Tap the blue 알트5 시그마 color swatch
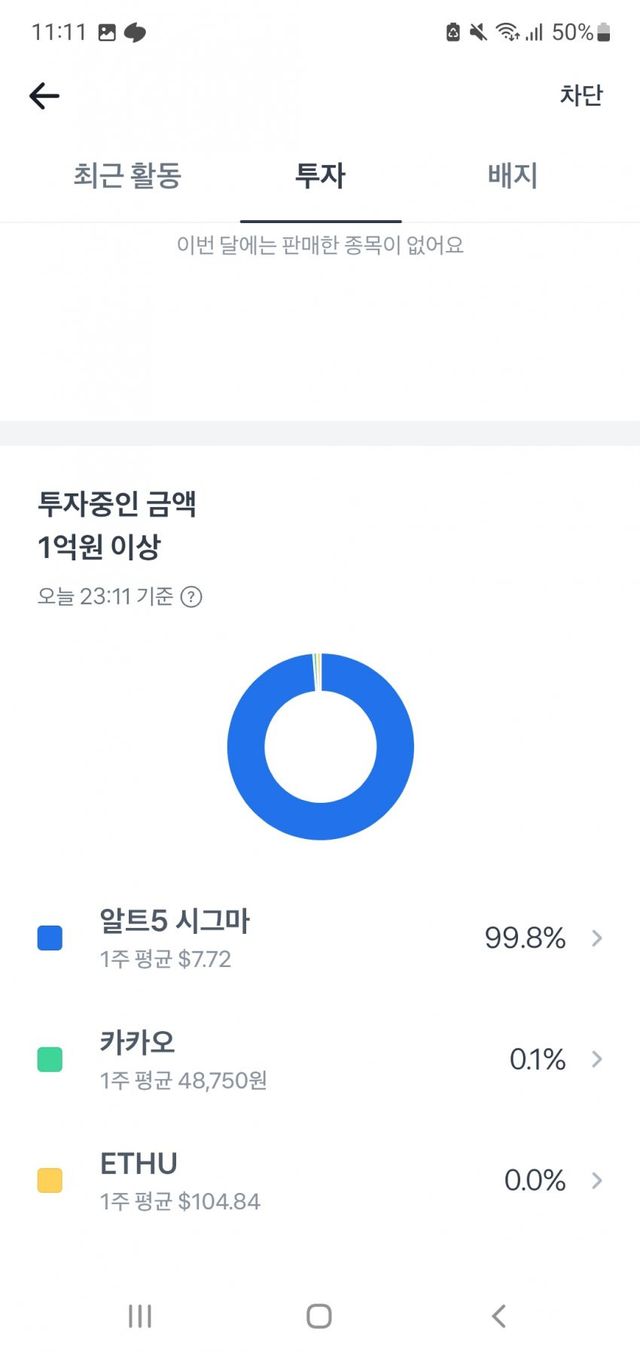The width and height of the screenshot is (640, 1352). [49, 938]
